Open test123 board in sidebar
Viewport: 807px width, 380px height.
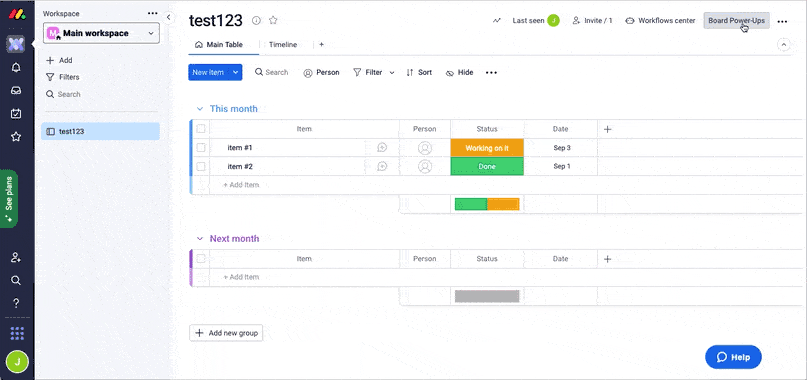(x=100, y=131)
